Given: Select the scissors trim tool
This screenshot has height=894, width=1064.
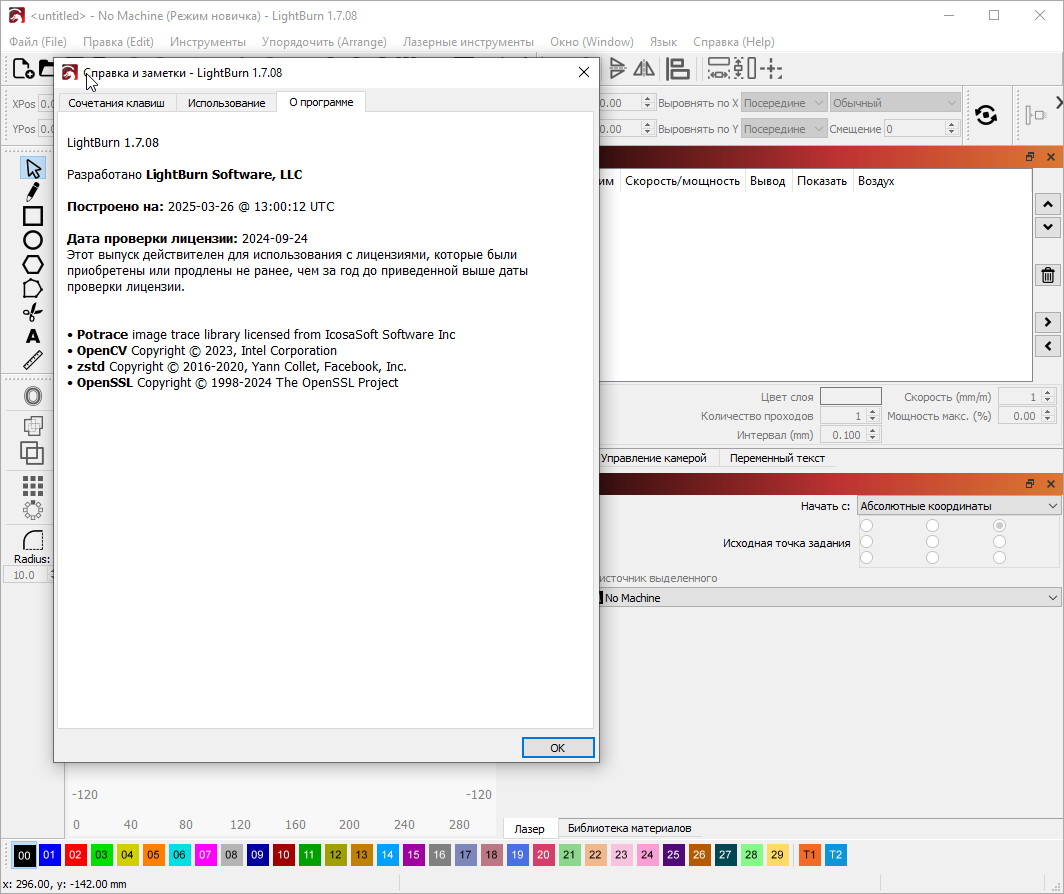Looking at the screenshot, I should (x=33, y=312).
